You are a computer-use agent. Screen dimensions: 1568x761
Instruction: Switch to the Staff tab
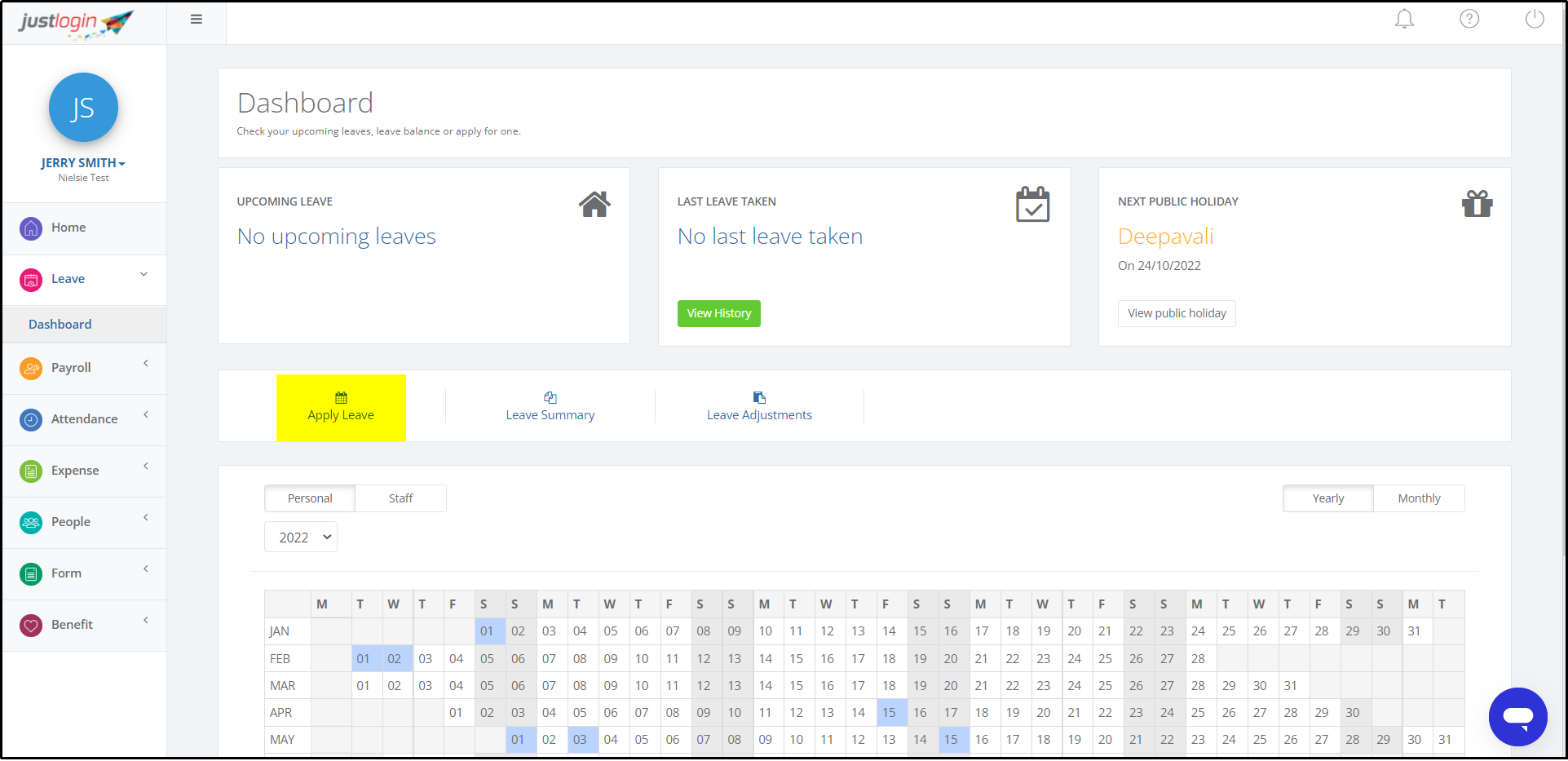[400, 498]
